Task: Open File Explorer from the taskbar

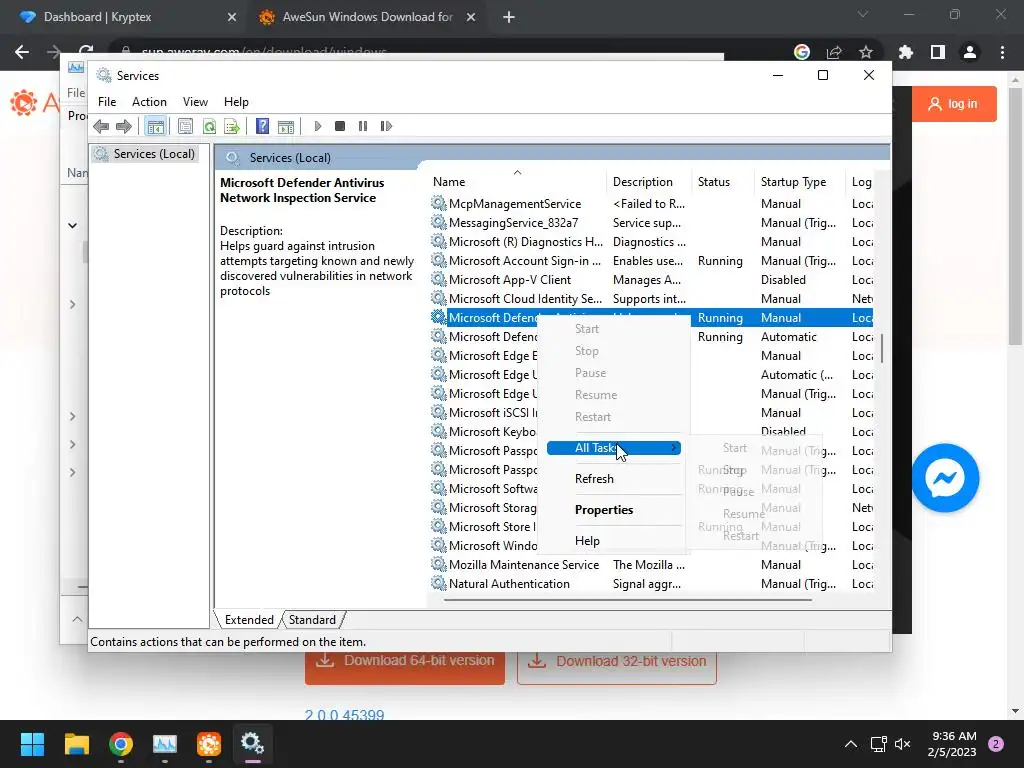Action: coord(76,744)
